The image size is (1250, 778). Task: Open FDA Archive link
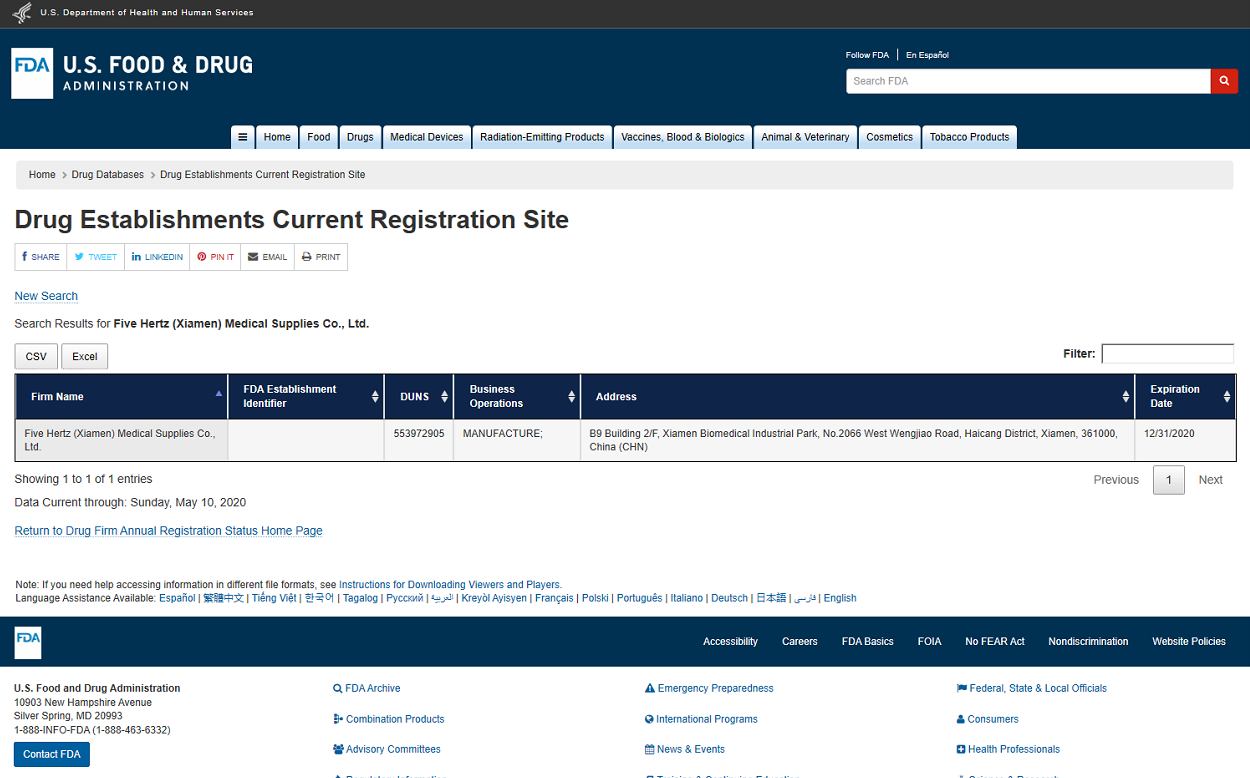click(367, 688)
